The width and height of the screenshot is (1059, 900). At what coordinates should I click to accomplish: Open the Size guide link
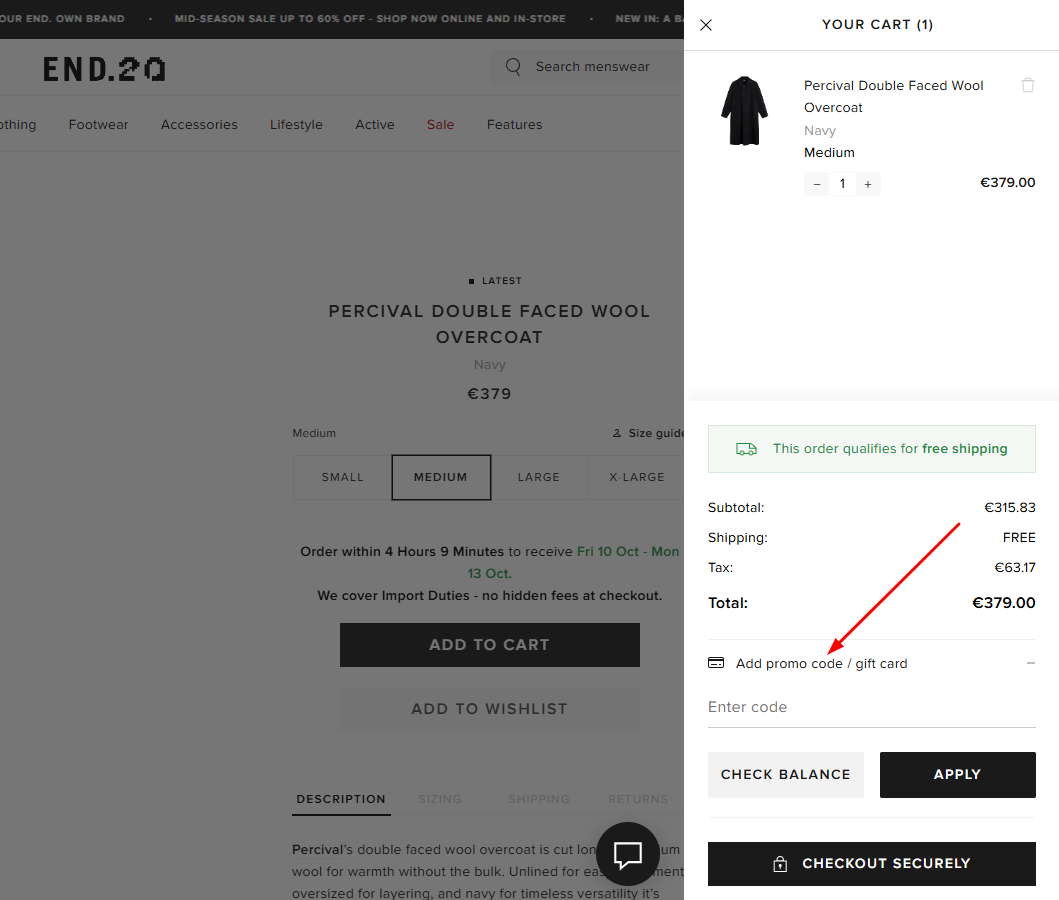coord(649,433)
